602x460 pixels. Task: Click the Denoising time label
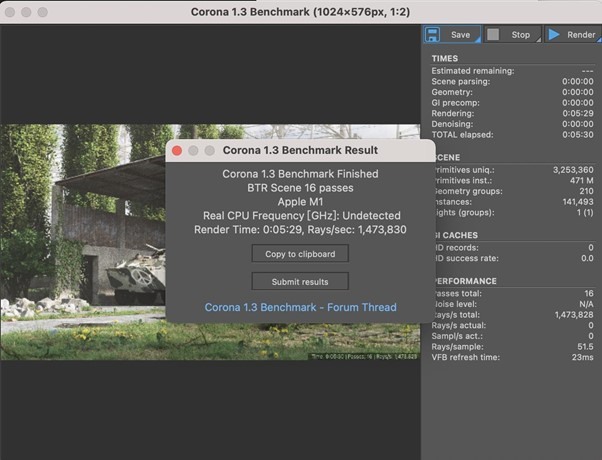pyautogui.click(x=452, y=124)
